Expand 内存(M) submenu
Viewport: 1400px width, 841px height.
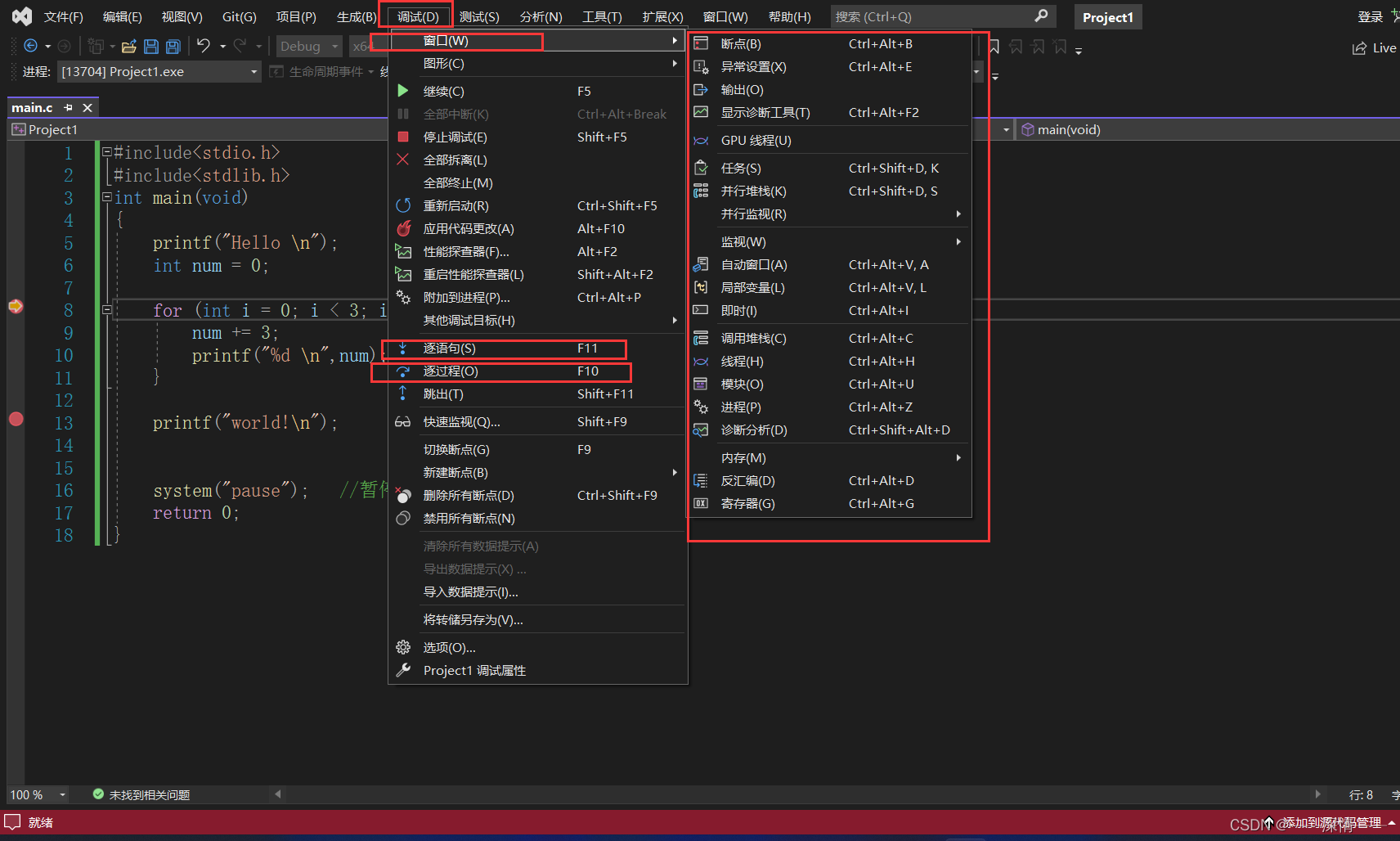[x=830, y=458]
